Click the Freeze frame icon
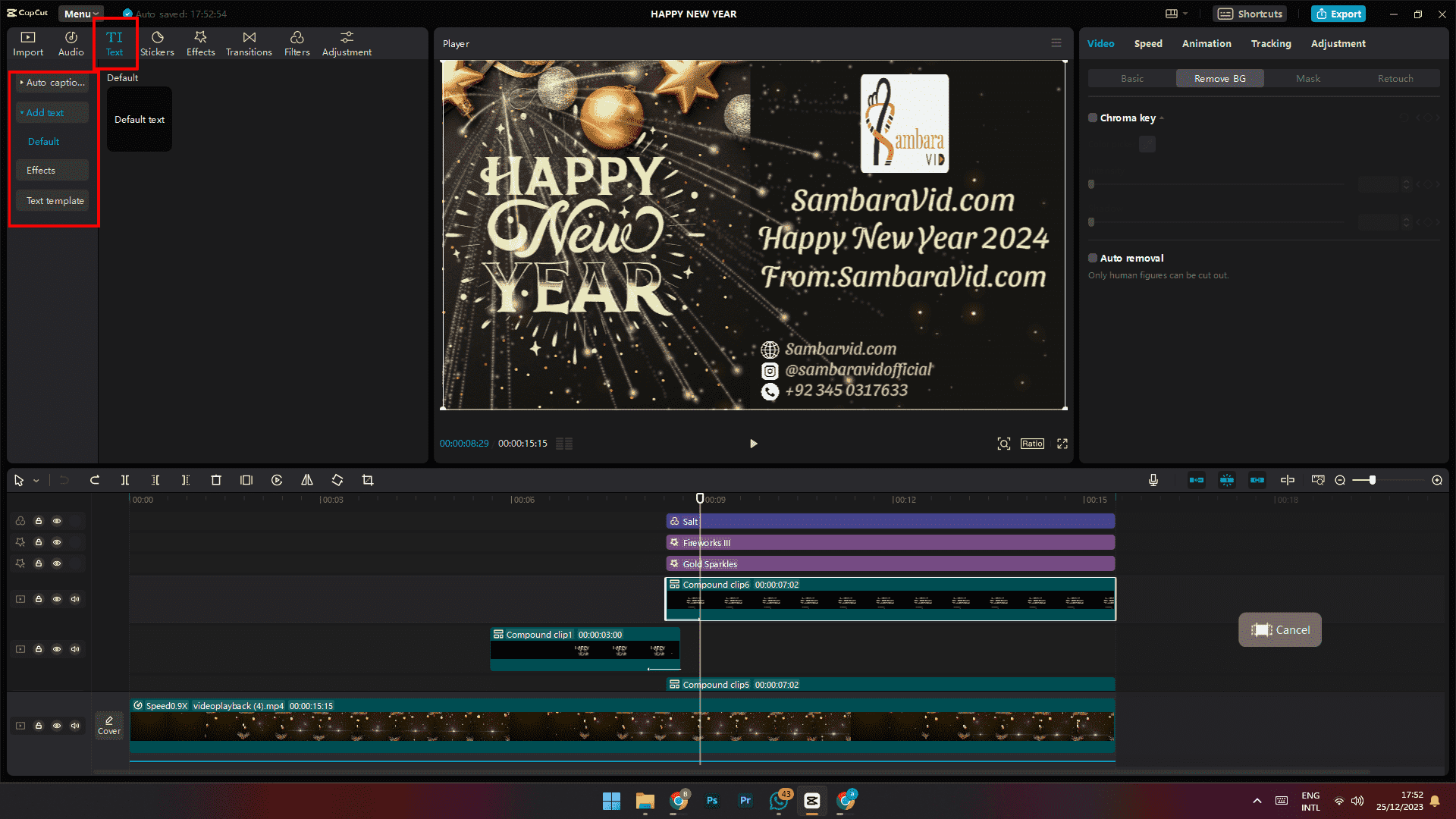The width and height of the screenshot is (1456, 819). [x=246, y=480]
